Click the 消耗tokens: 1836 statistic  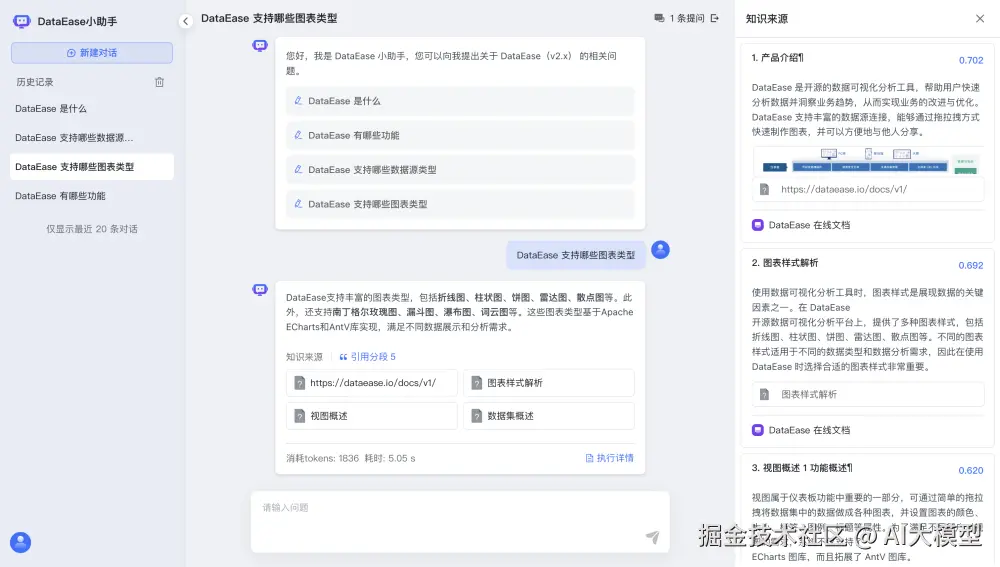(x=323, y=458)
